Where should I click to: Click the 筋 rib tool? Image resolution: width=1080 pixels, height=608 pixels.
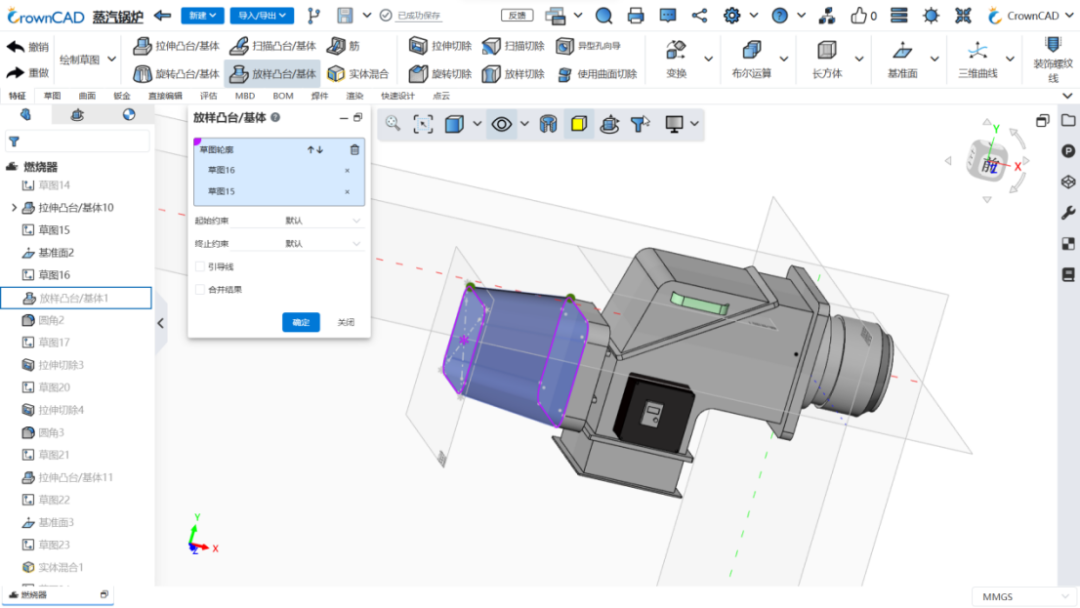(344, 46)
